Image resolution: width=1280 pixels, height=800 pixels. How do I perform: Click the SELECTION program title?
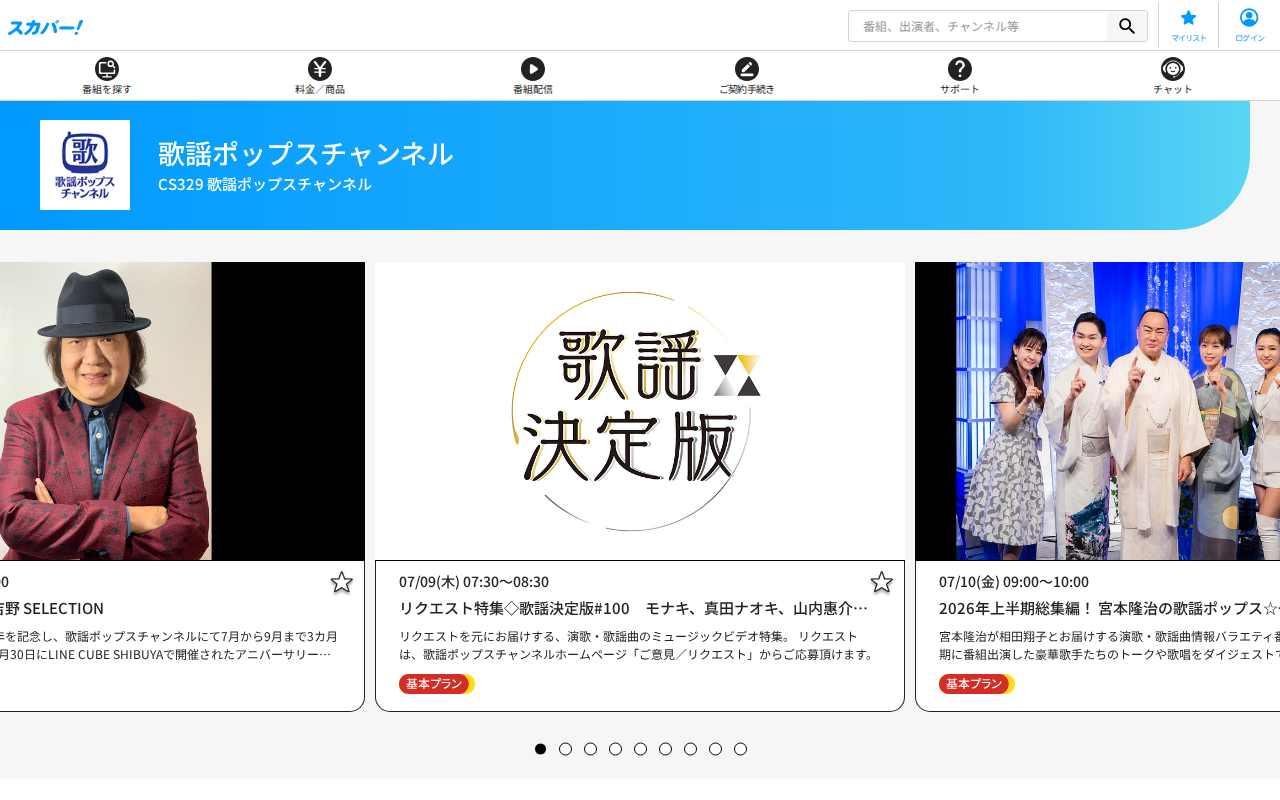tap(52, 608)
